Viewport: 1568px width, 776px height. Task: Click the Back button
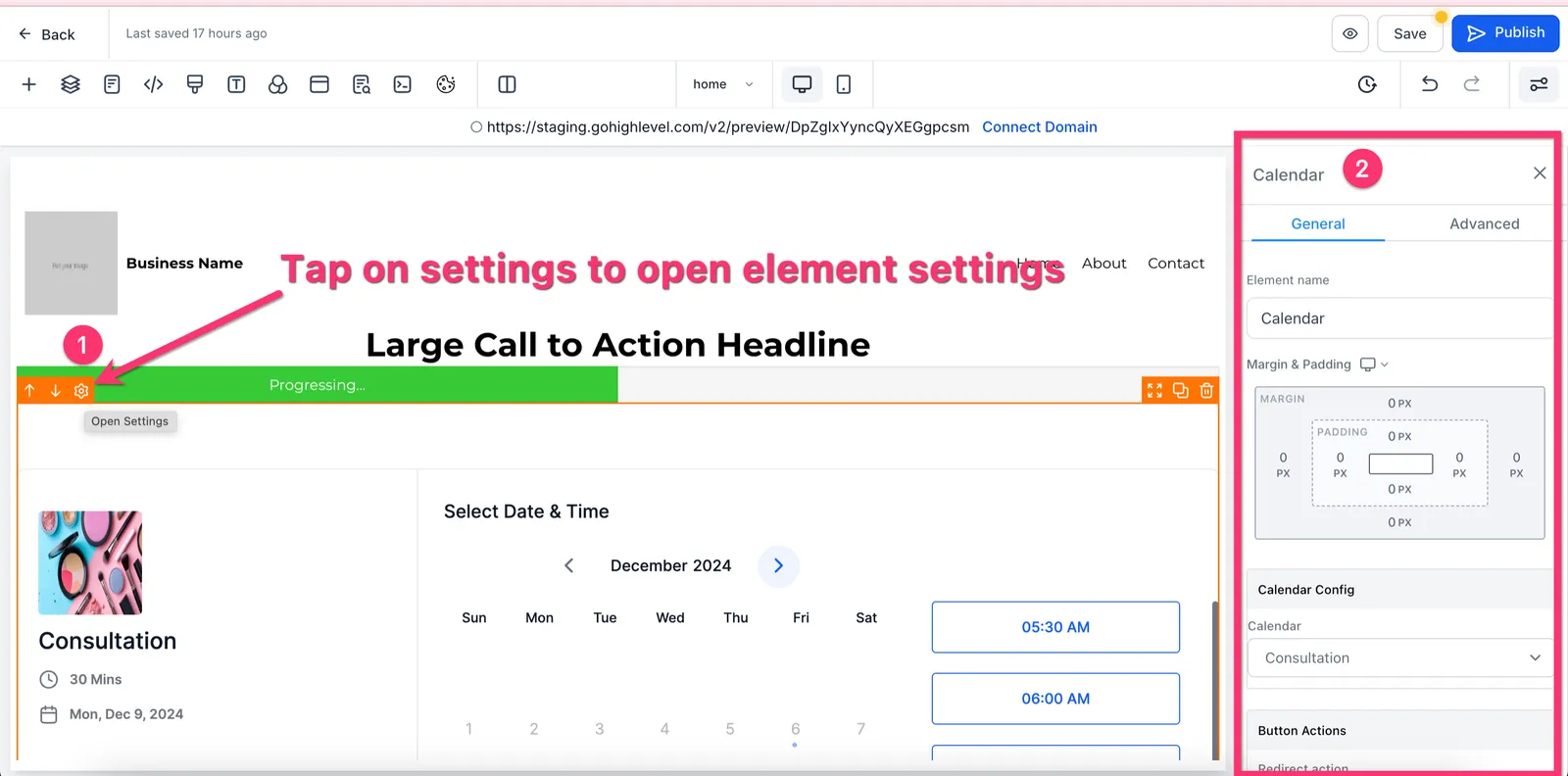coord(46,34)
